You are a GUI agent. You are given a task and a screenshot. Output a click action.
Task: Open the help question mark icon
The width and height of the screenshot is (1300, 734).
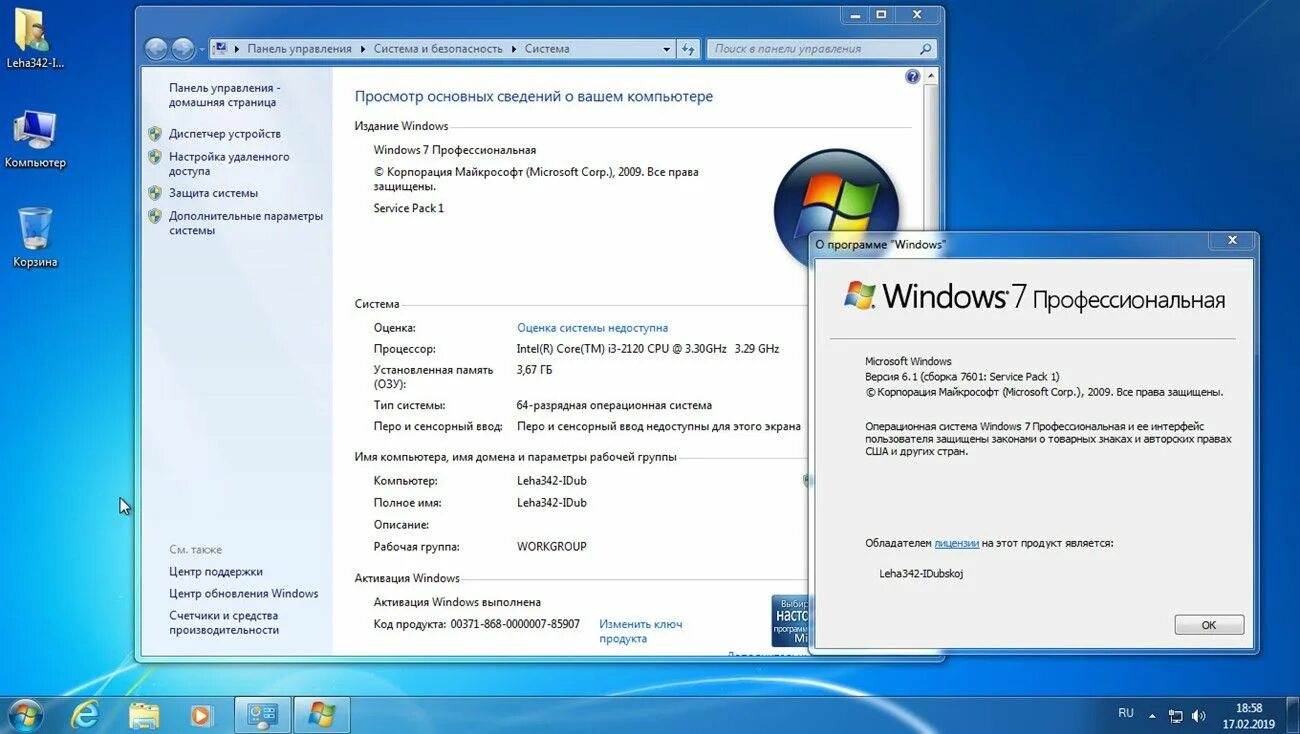[x=912, y=76]
